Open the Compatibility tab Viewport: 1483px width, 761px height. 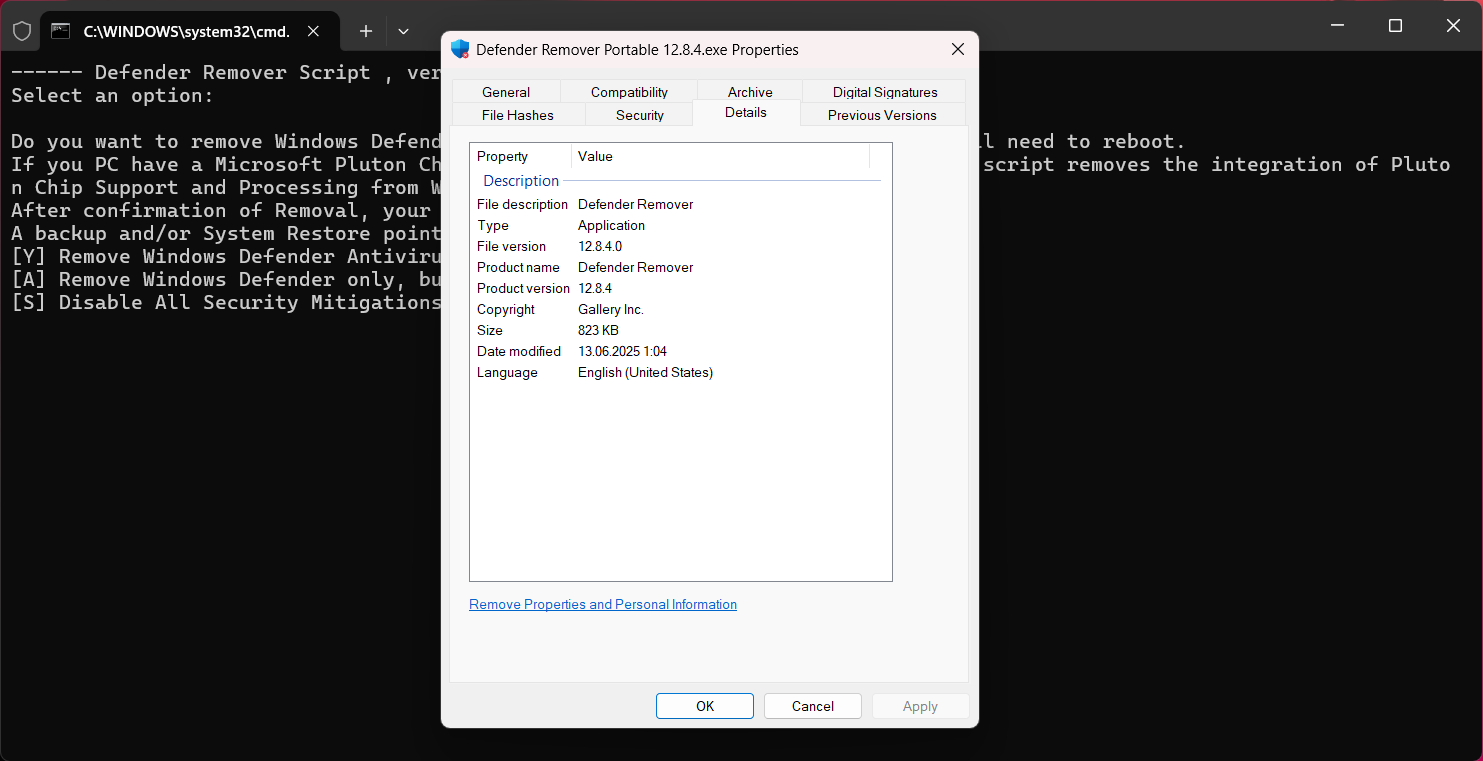pyautogui.click(x=629, y=92)
